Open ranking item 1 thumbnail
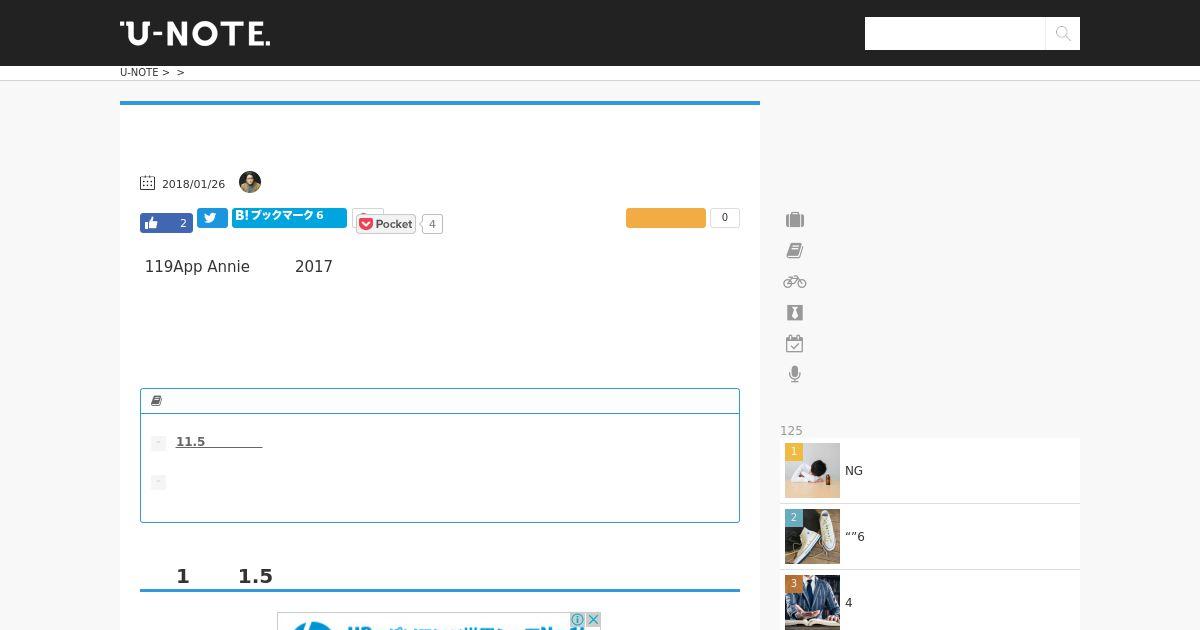The height and width of the screenshot is (630, 1200). click(x=812, y=470)
